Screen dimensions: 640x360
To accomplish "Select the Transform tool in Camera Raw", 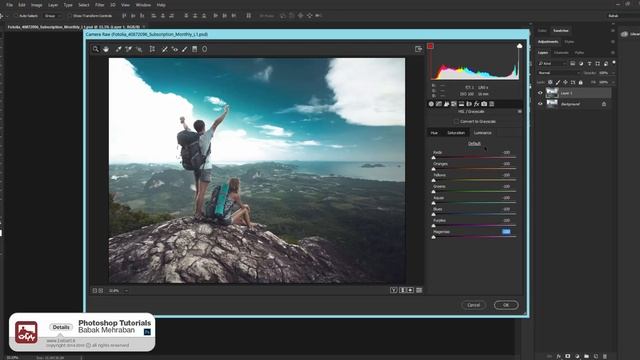I will (152, 49).
